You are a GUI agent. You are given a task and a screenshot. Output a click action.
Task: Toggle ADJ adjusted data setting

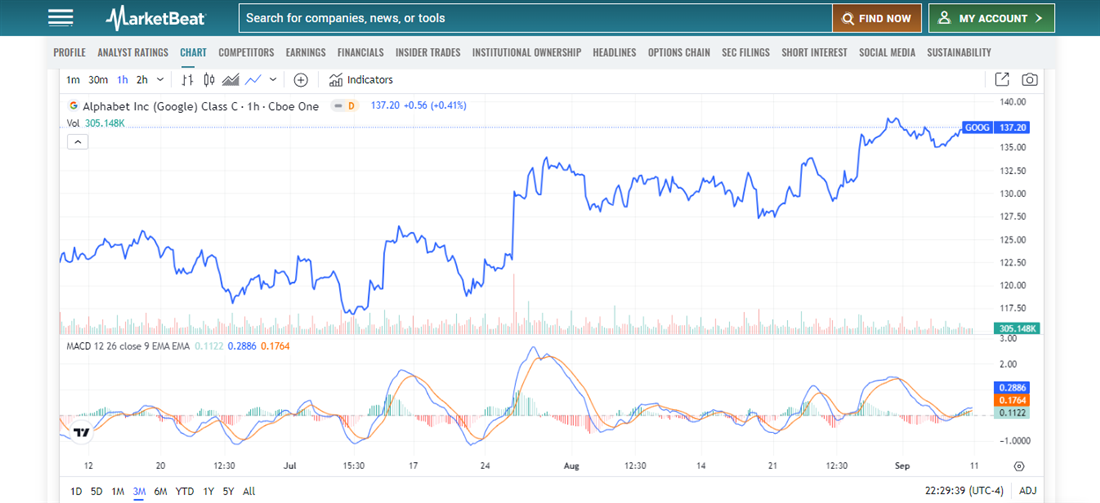(1028, 491)
